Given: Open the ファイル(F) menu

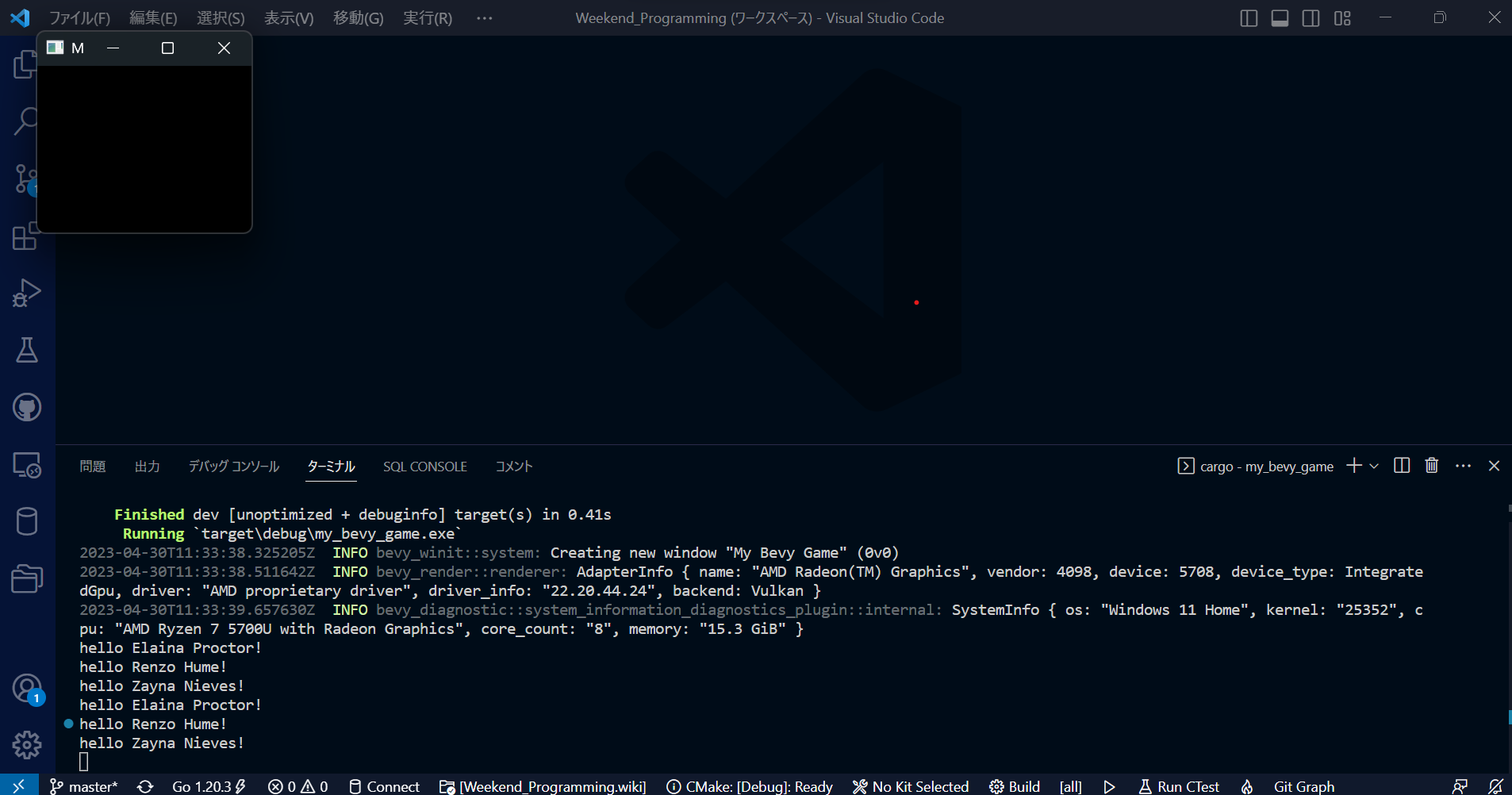Looking at the screenshot, I should pyautogui.click(x=79, y=18).
